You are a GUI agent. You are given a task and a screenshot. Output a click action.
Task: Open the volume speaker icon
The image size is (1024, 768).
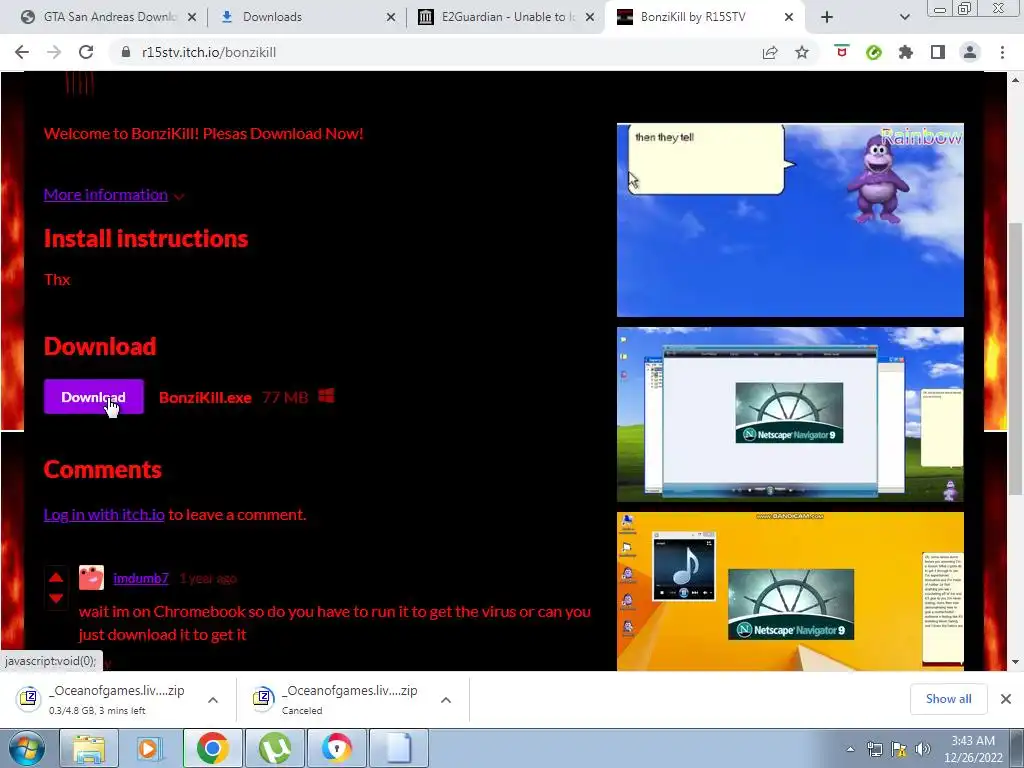click(x=923, y=749)
